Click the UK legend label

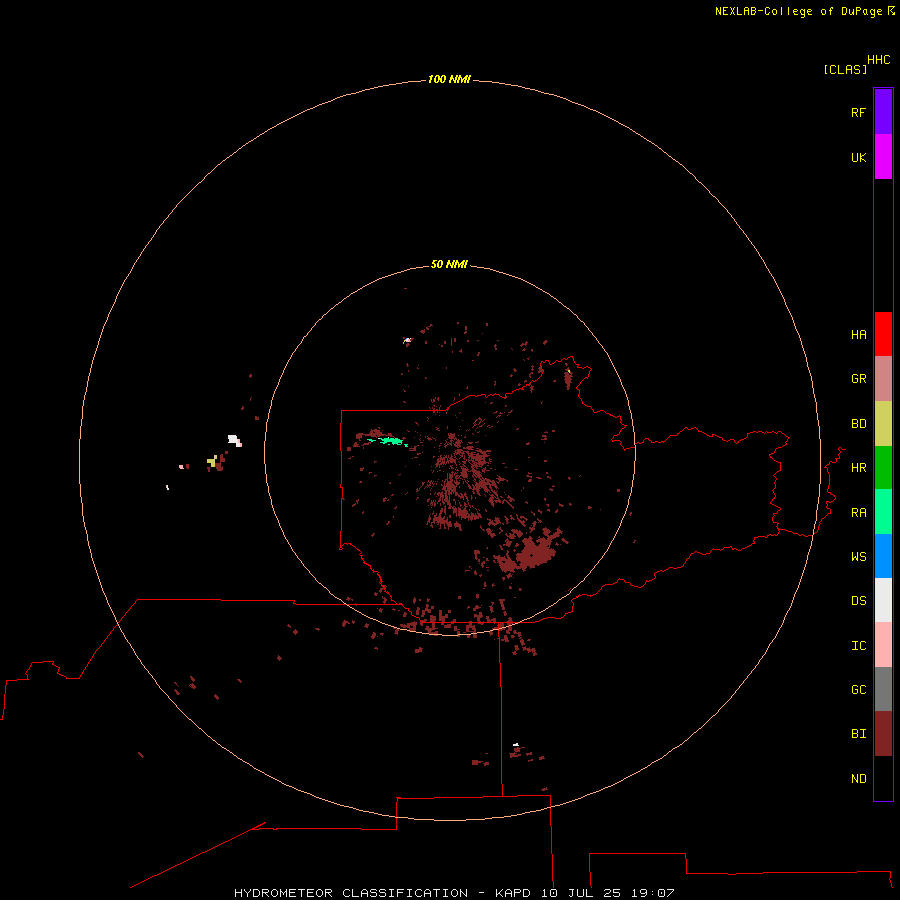tap(858, 157)
